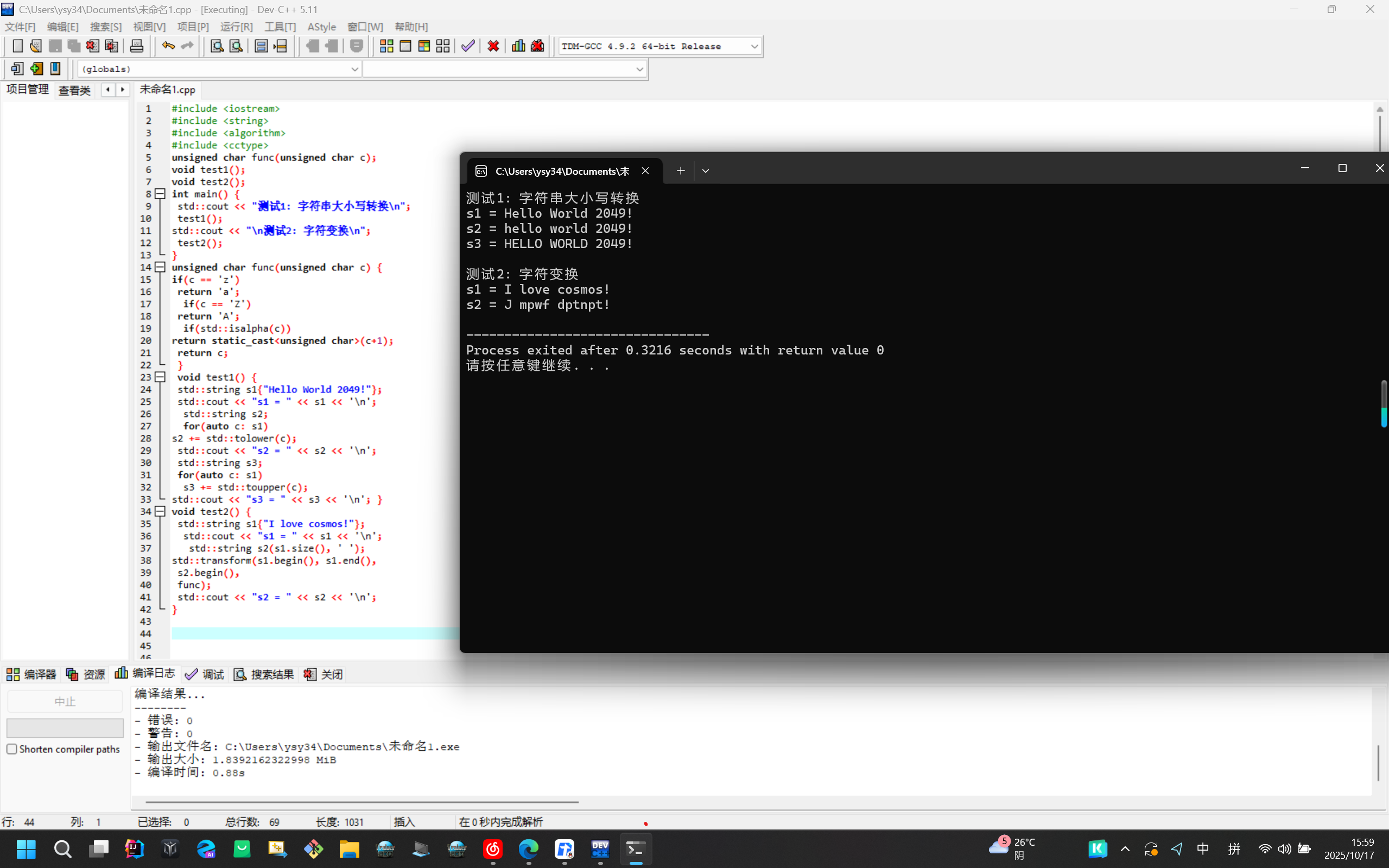Click the terminal scrollbar thumb

click(x=1383, y=403)
